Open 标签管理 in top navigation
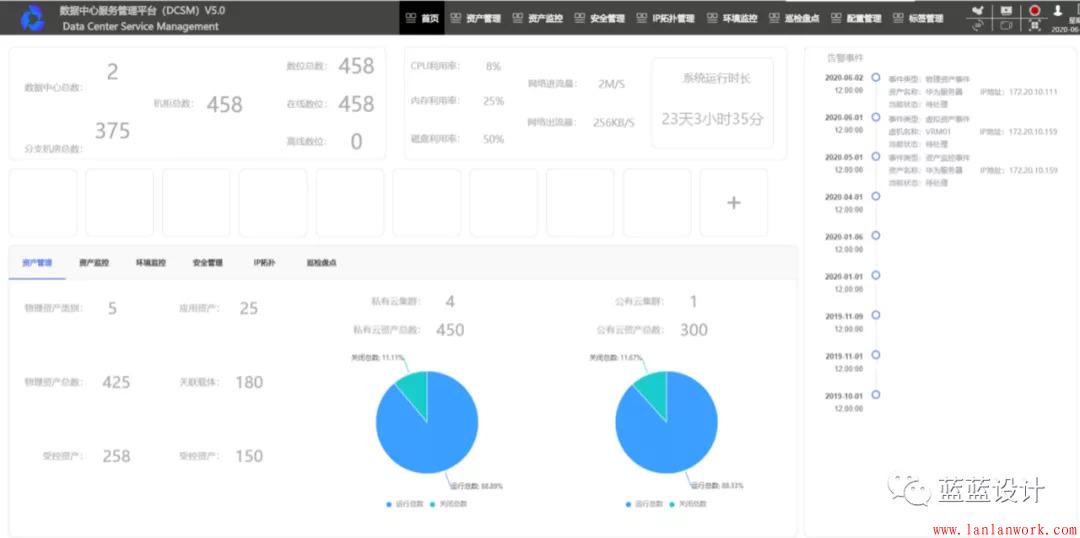This screenshot has height=538, width=1080. click(x=918, y=18)
